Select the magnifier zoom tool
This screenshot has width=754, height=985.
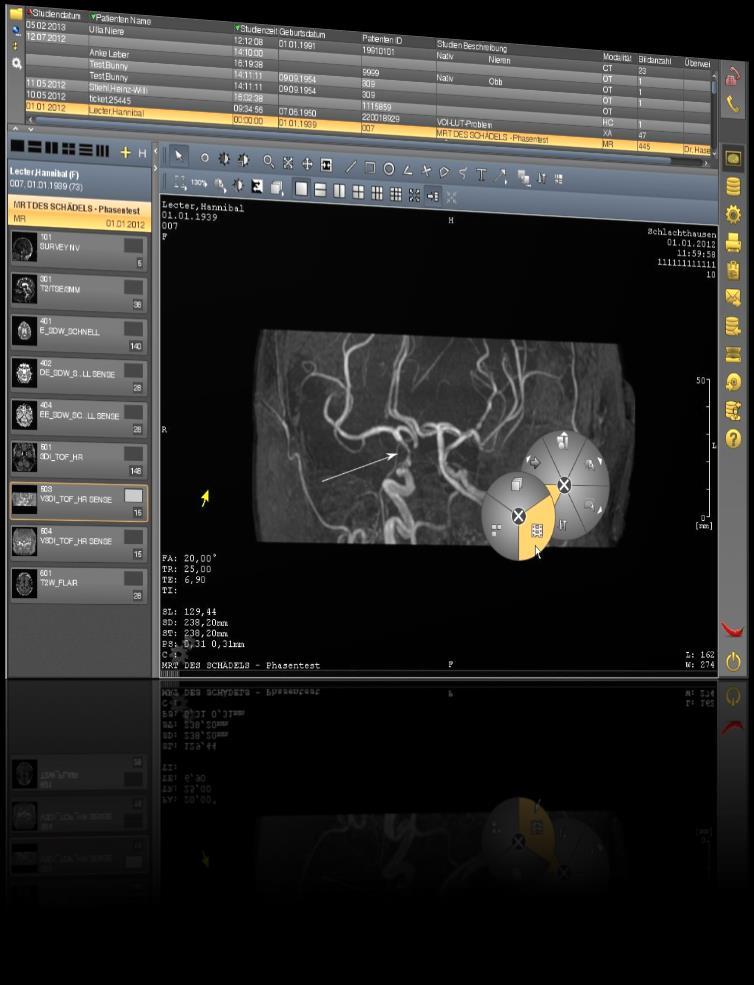tap(268, 161)
